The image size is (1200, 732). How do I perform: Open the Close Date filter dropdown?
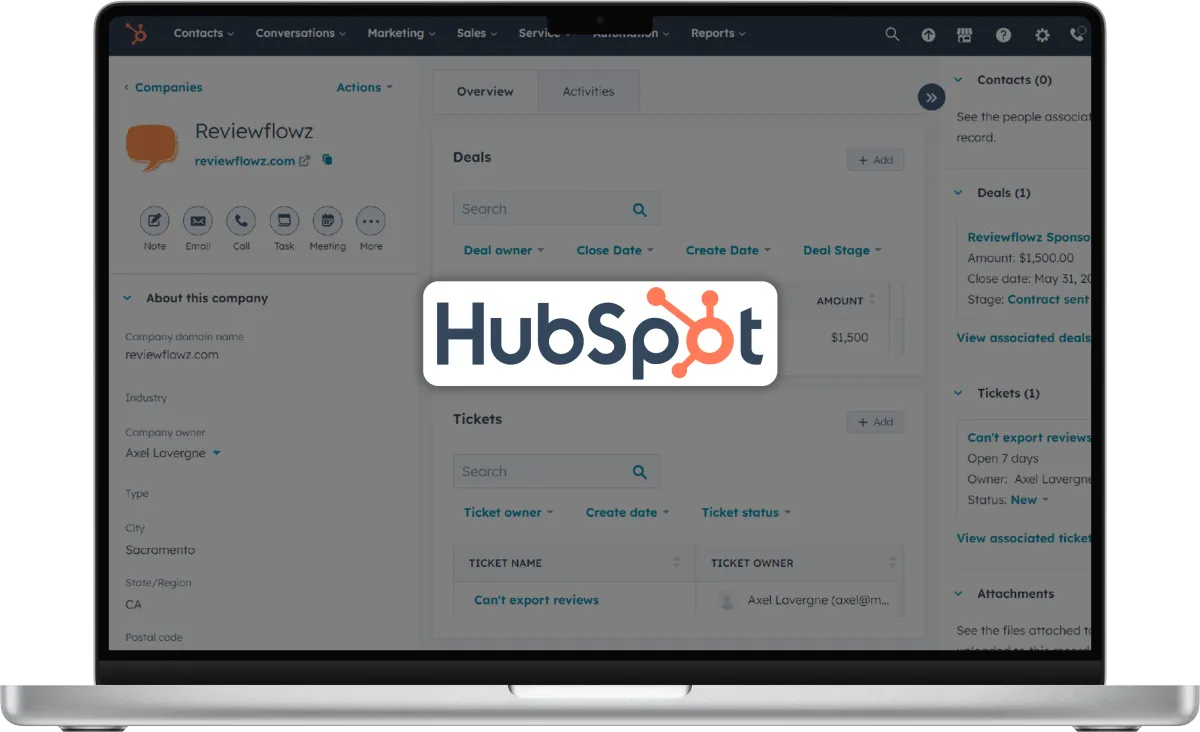[x=615, y=251]
